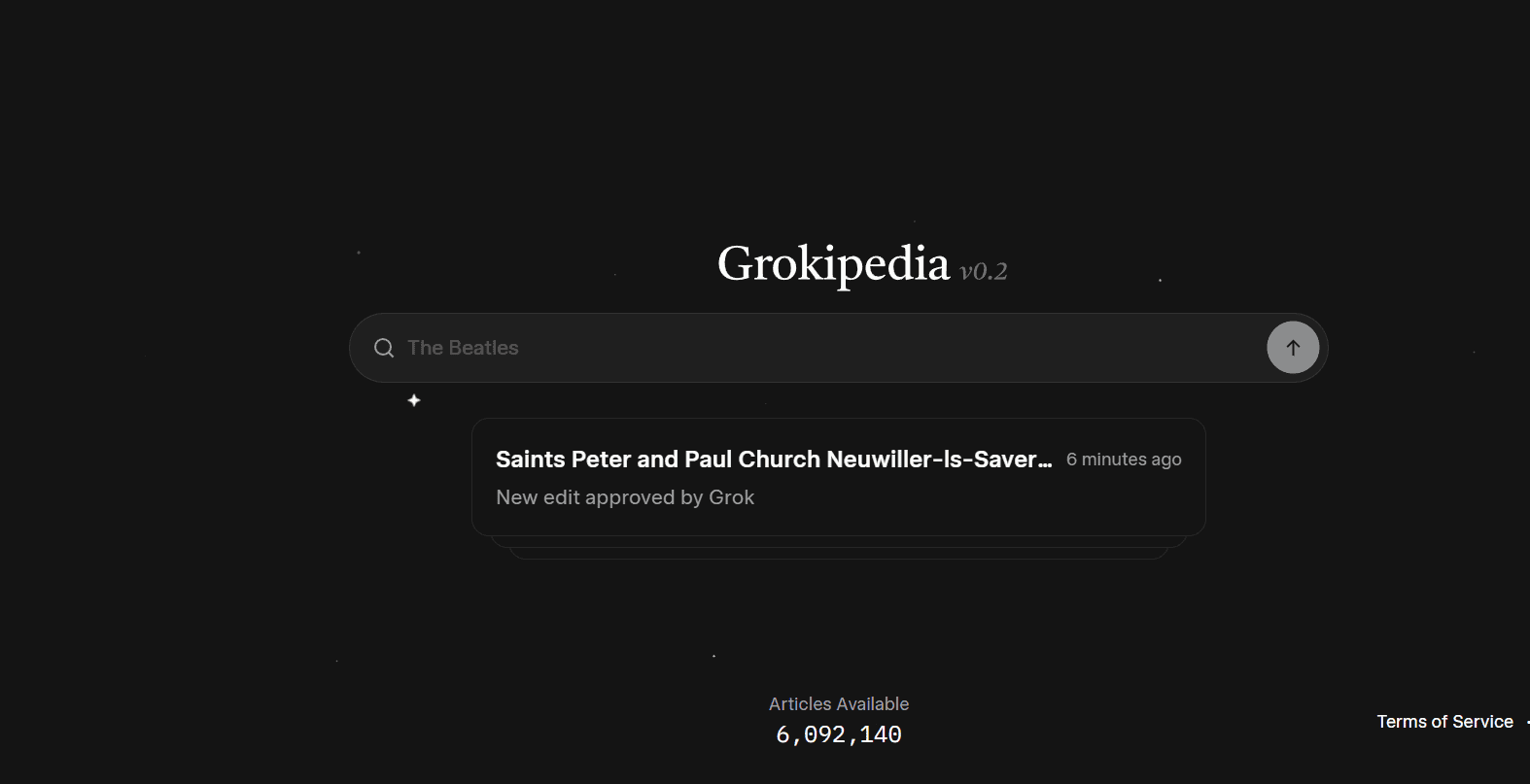Select the search glass icon inside the search bar

click(384, 347)
